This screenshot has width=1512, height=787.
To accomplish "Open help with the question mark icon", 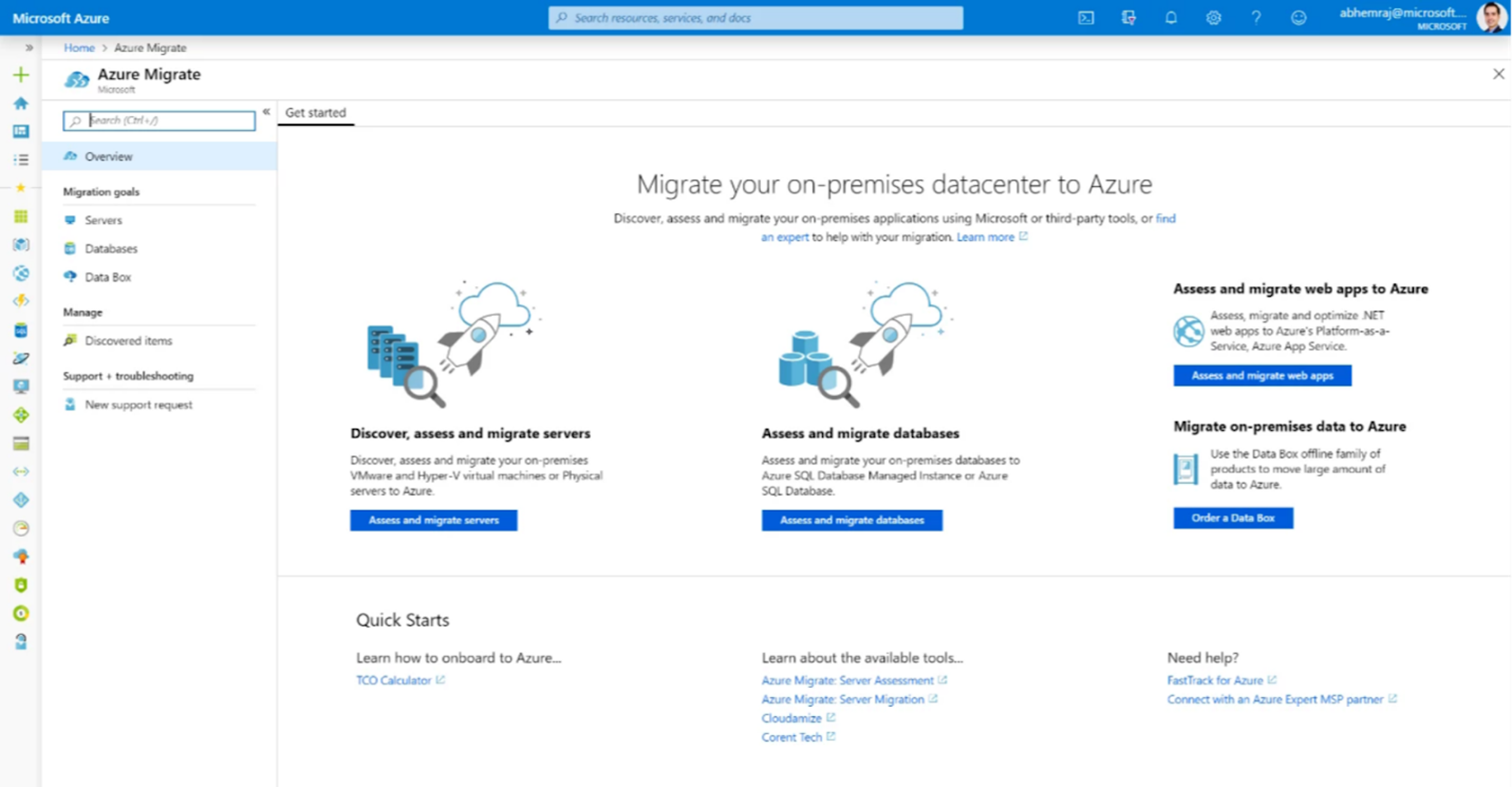I will click(1256, 18).
